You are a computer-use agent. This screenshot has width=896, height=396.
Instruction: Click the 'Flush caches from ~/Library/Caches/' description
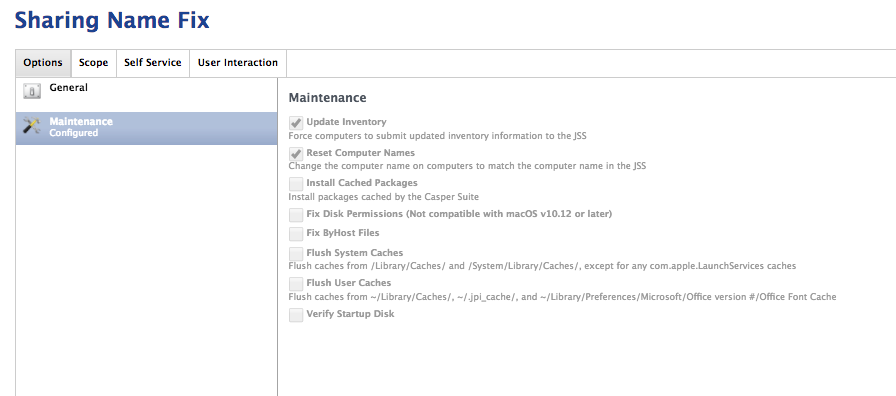[562, 297]
